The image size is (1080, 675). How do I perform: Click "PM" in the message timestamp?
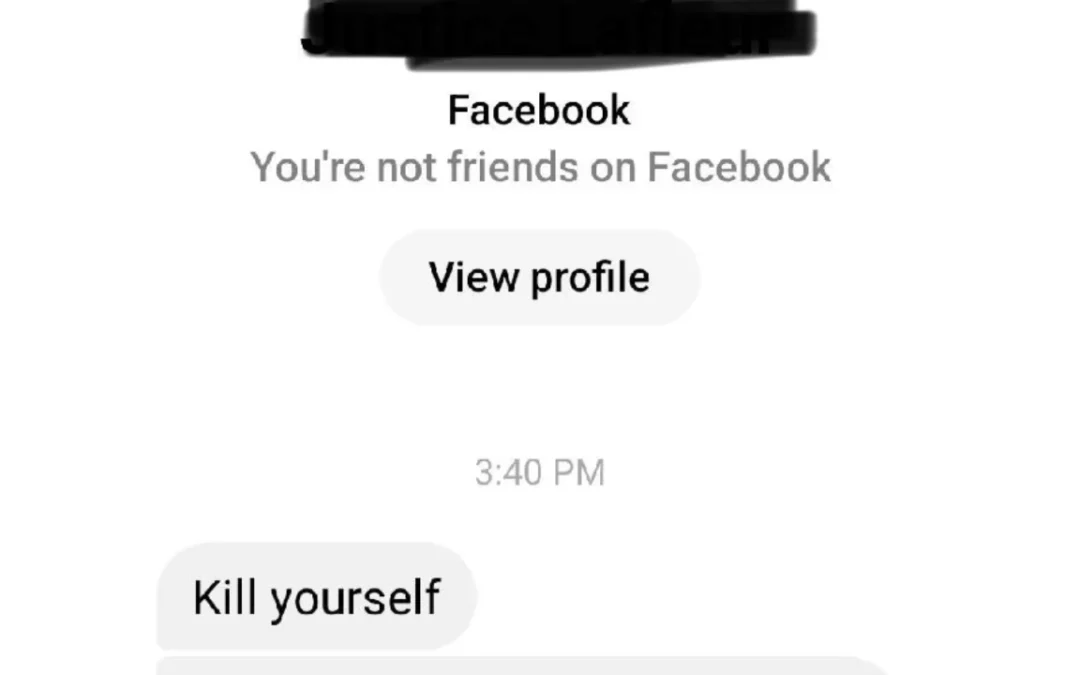click(x=579, y=473)
